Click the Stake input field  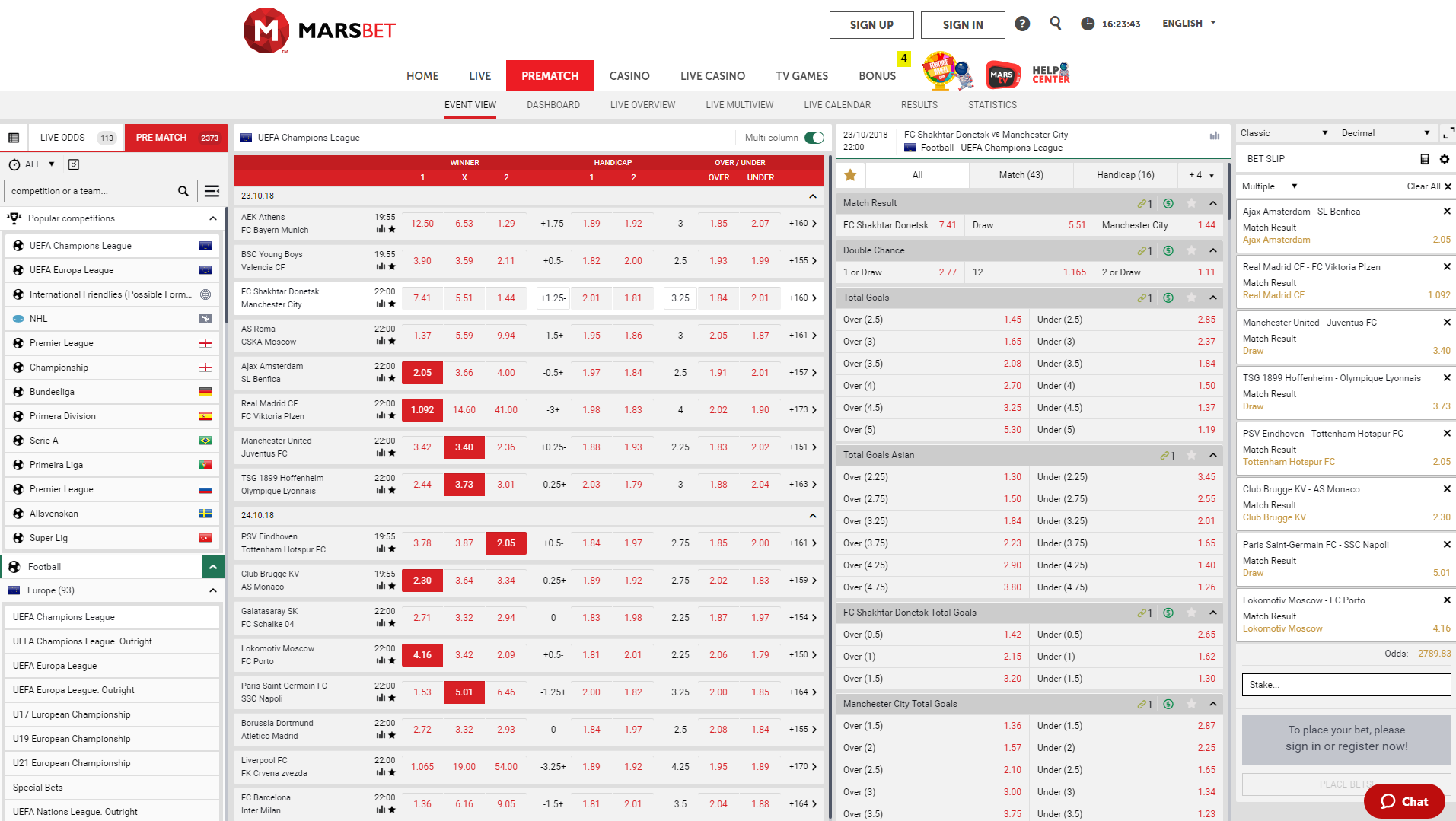pyautogui.click(x=1346, y=685)
